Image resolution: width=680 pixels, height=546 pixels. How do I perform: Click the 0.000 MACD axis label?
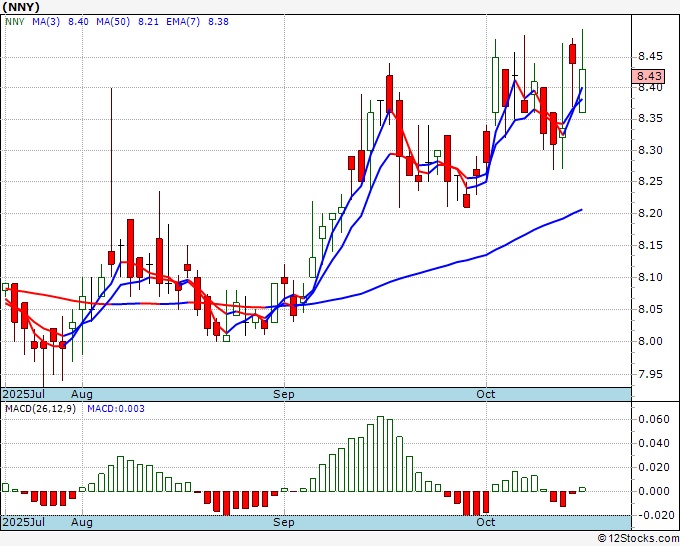(x=654, y=491)
